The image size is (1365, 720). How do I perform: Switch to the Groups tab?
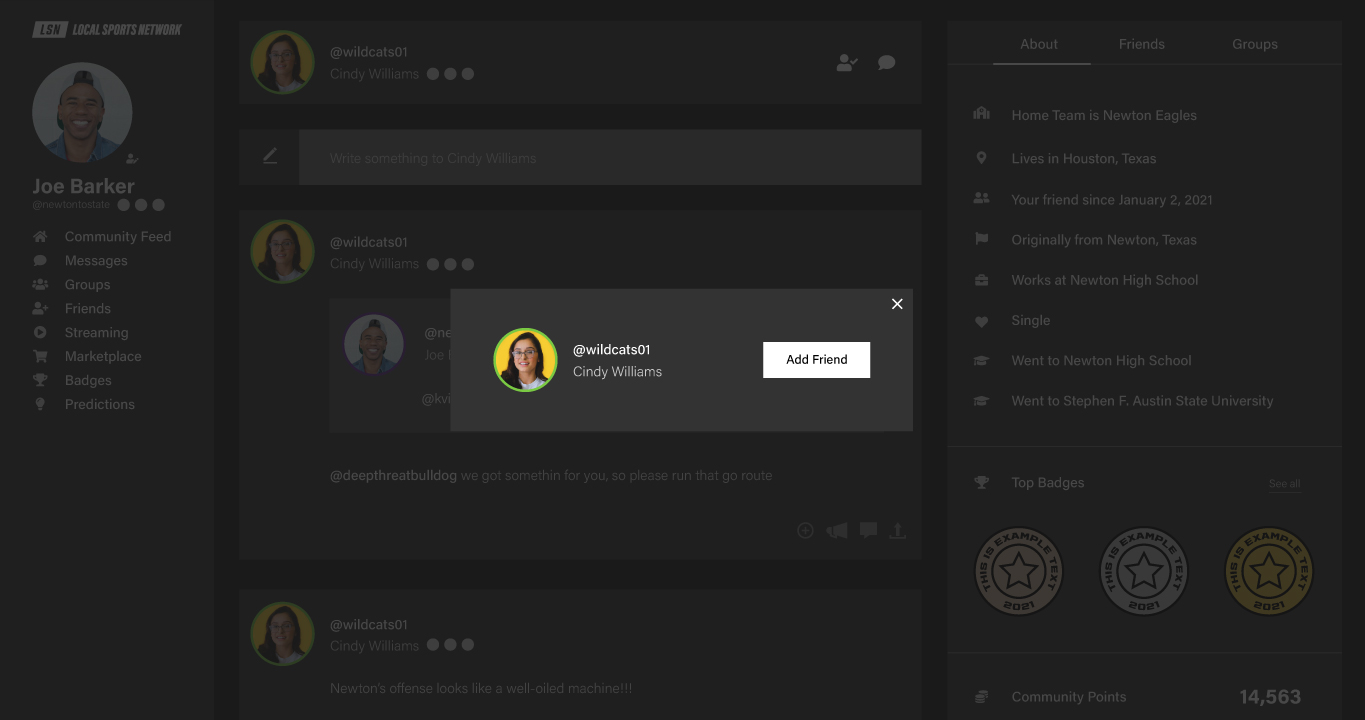1254,44
